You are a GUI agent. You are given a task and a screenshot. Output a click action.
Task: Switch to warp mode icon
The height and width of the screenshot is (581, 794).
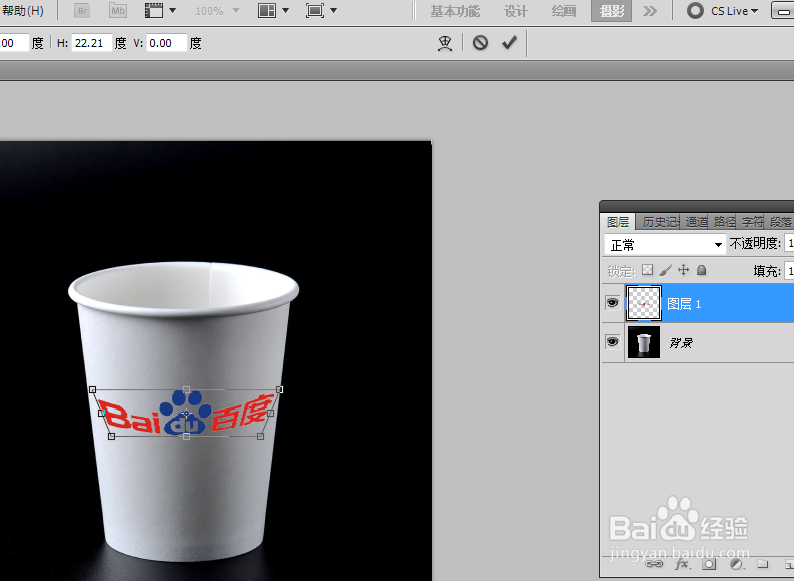click(445, 43)
